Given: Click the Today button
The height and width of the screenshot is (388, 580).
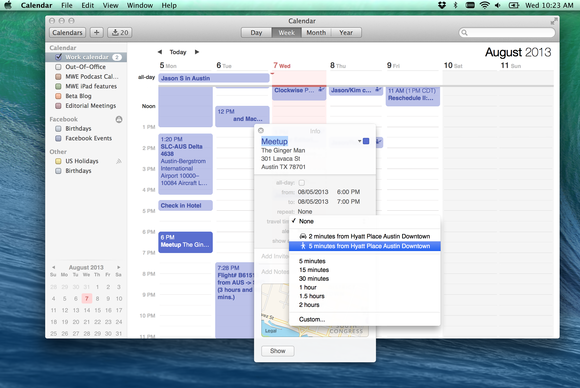Looking at the screenshot, I should pyautogui.click(x=178, y=52).
